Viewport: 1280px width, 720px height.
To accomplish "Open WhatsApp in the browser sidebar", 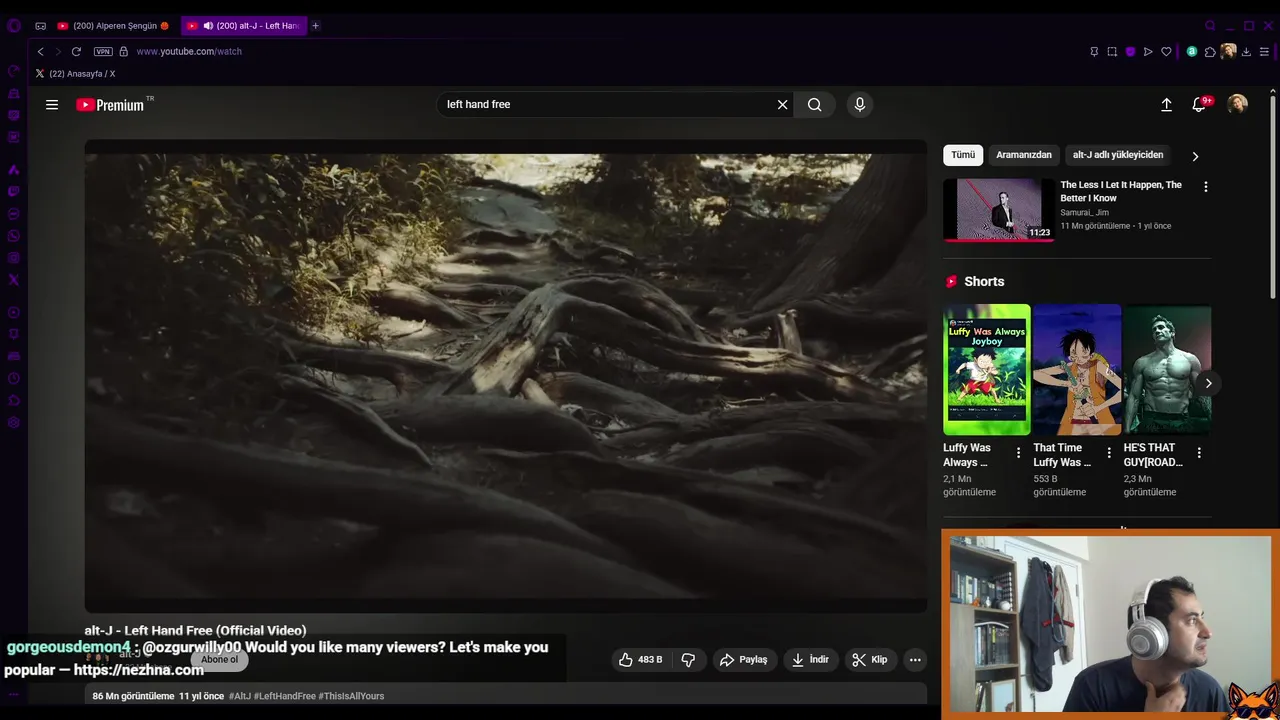I will coord(14,236).
